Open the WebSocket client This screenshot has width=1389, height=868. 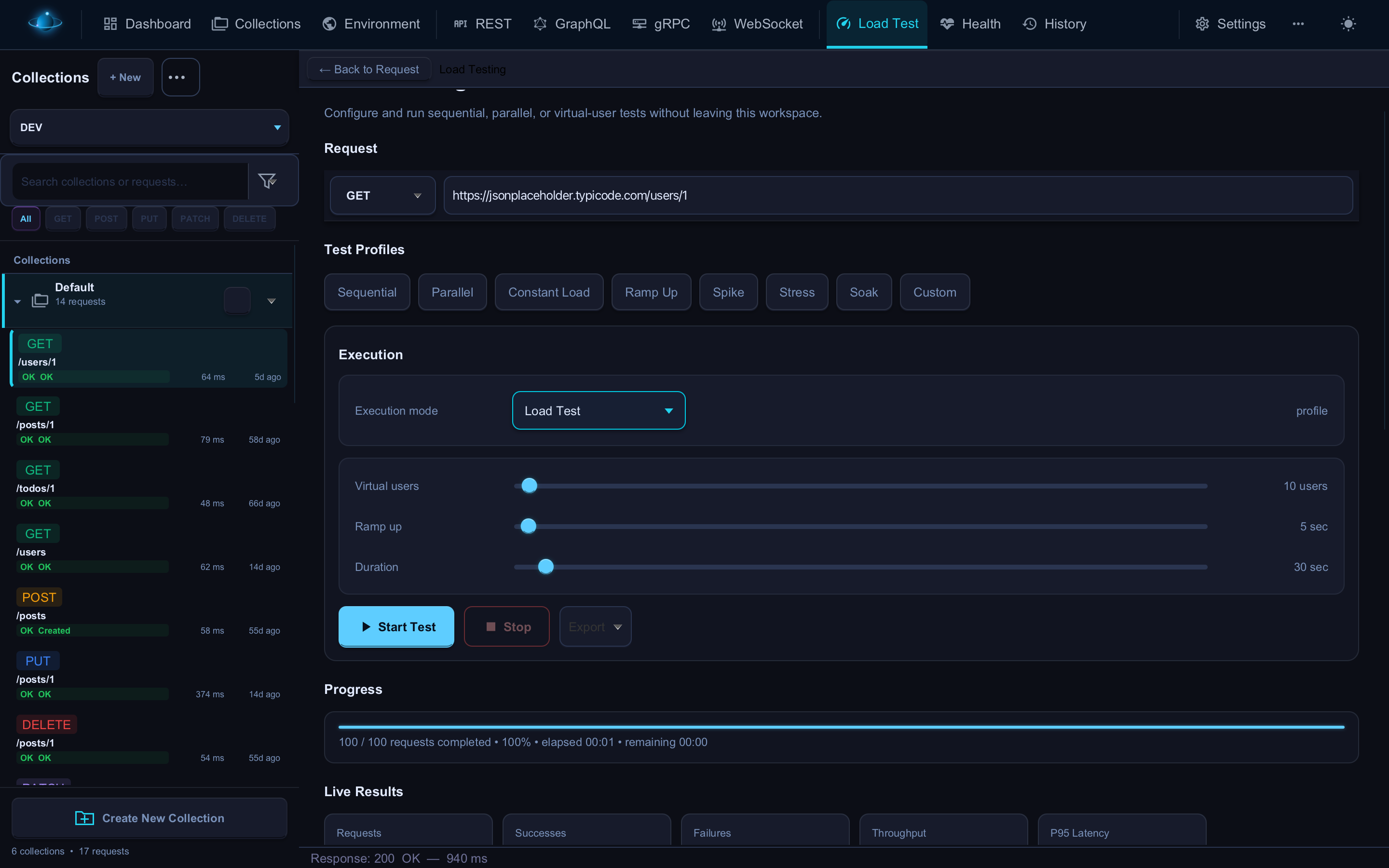pos(757,24)
